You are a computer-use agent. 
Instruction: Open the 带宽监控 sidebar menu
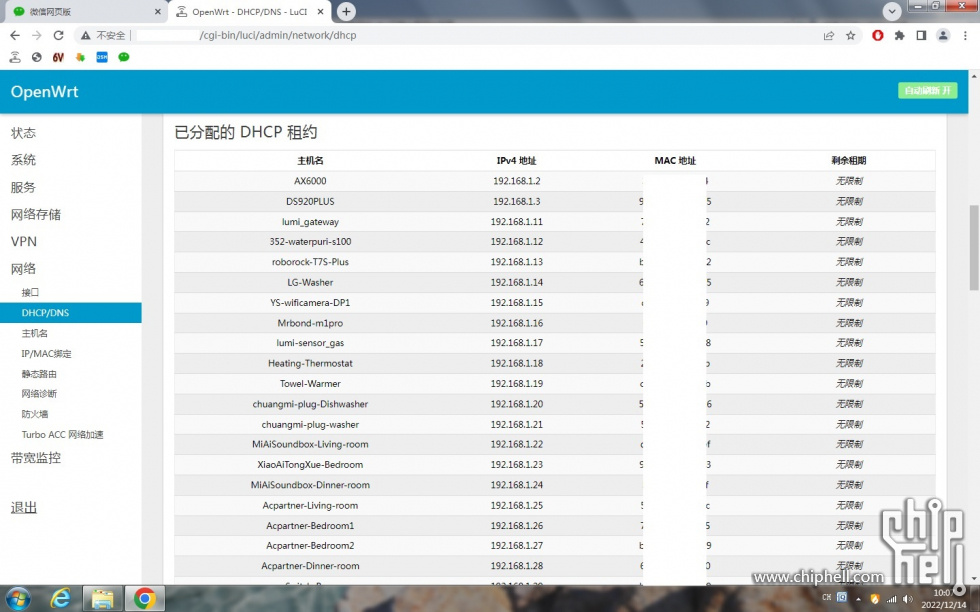tap(36, 458)
